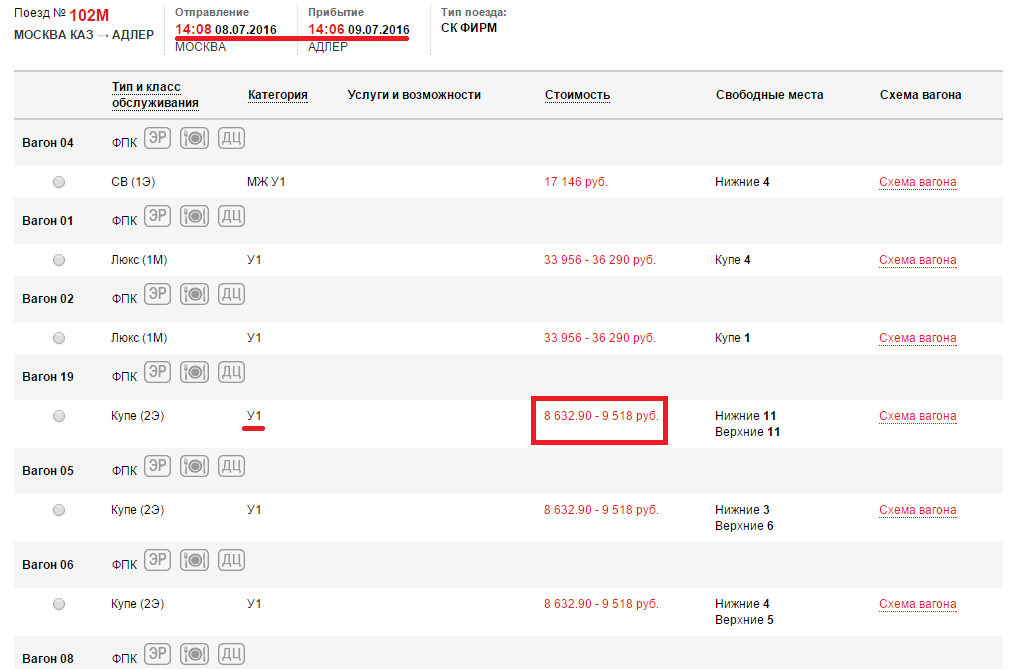The width and height of the screenshot is (1021, 669).
Task: Click the ЭР icon for Вагон 19
Action: [x=158, y=373]
